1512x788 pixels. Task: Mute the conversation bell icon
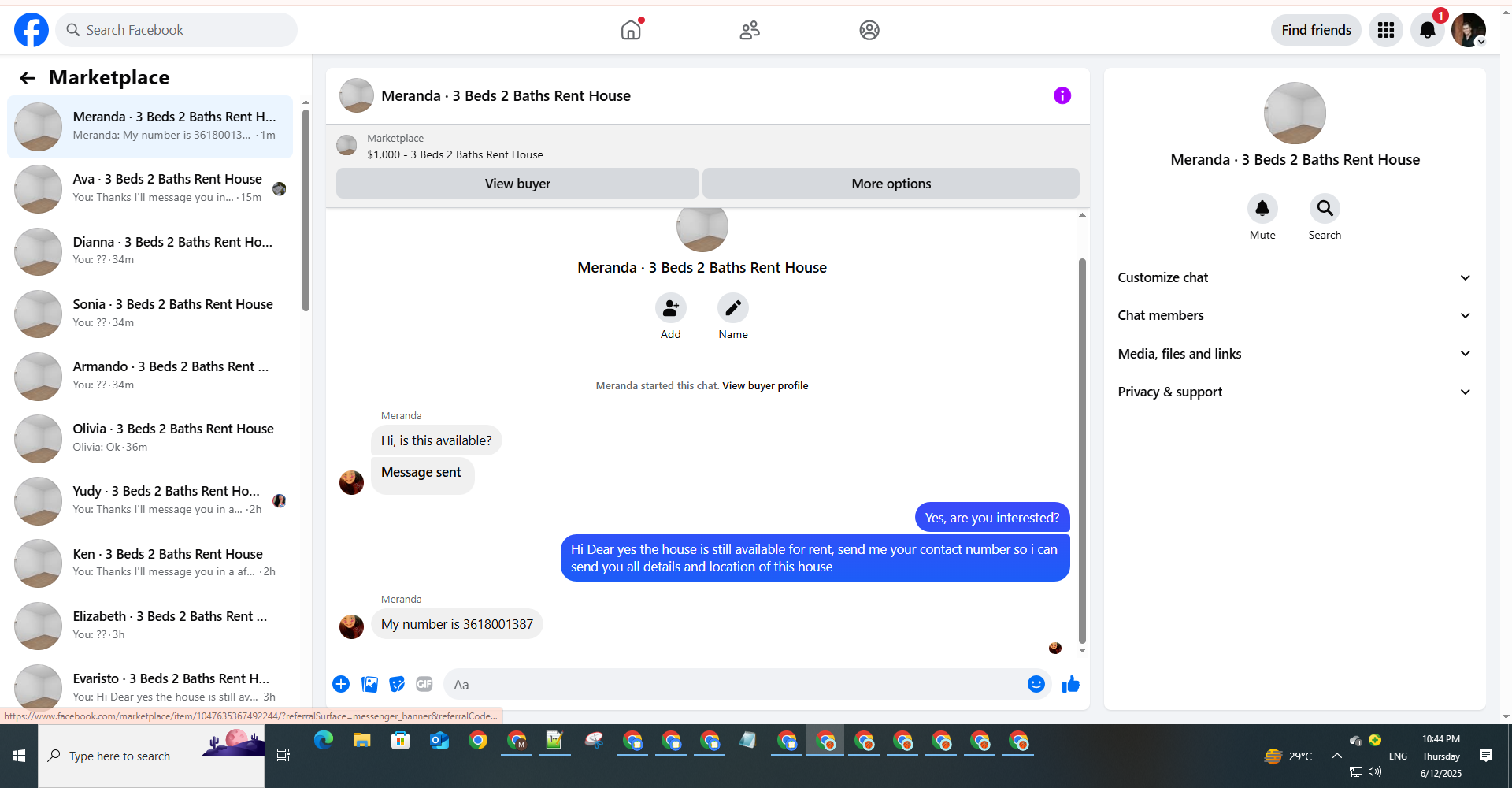[x=1262, y=208]
